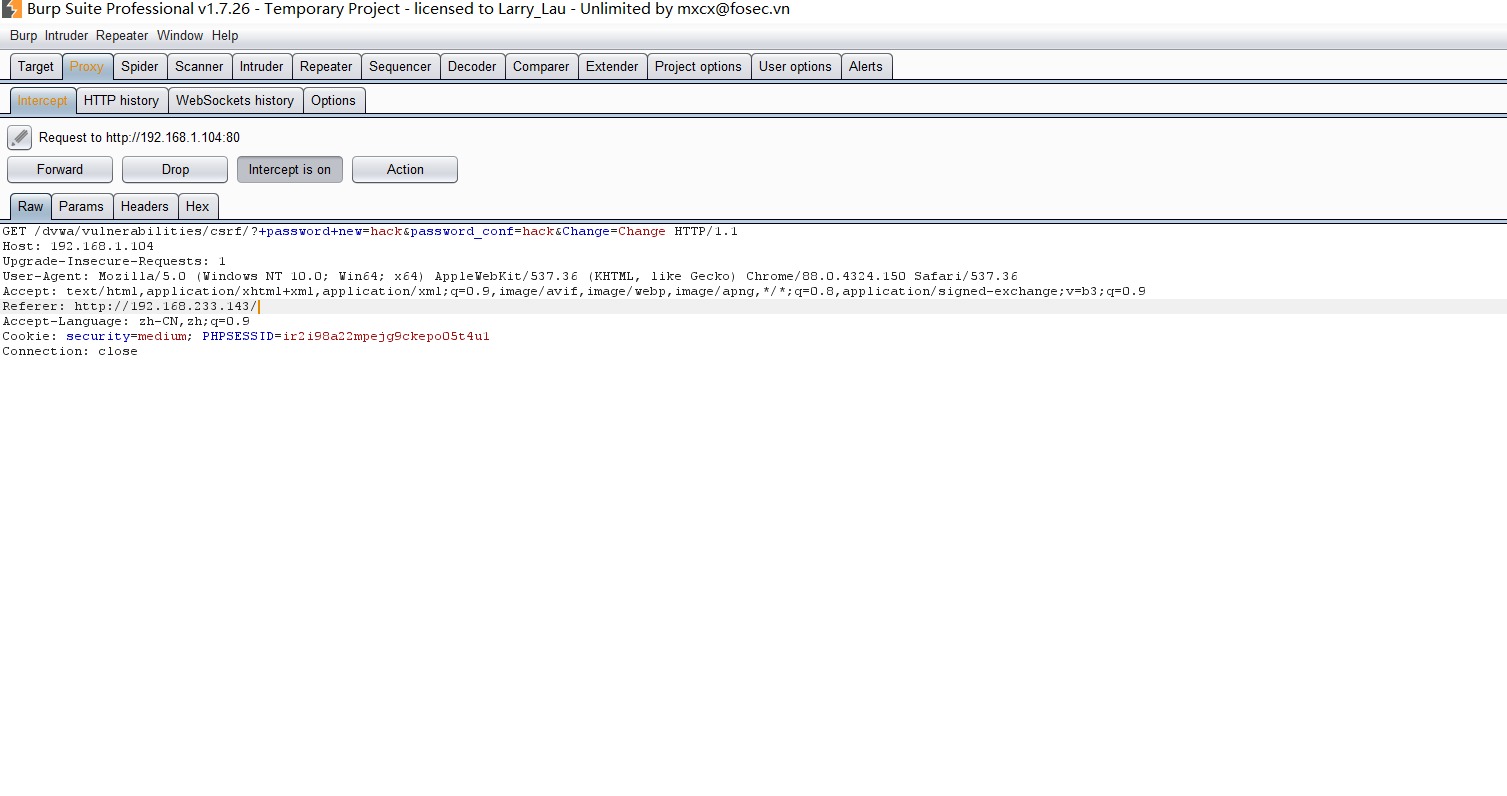Screen dimensions: 1507x796
Task: Click the Referer header line in the request
Action: 130,307
